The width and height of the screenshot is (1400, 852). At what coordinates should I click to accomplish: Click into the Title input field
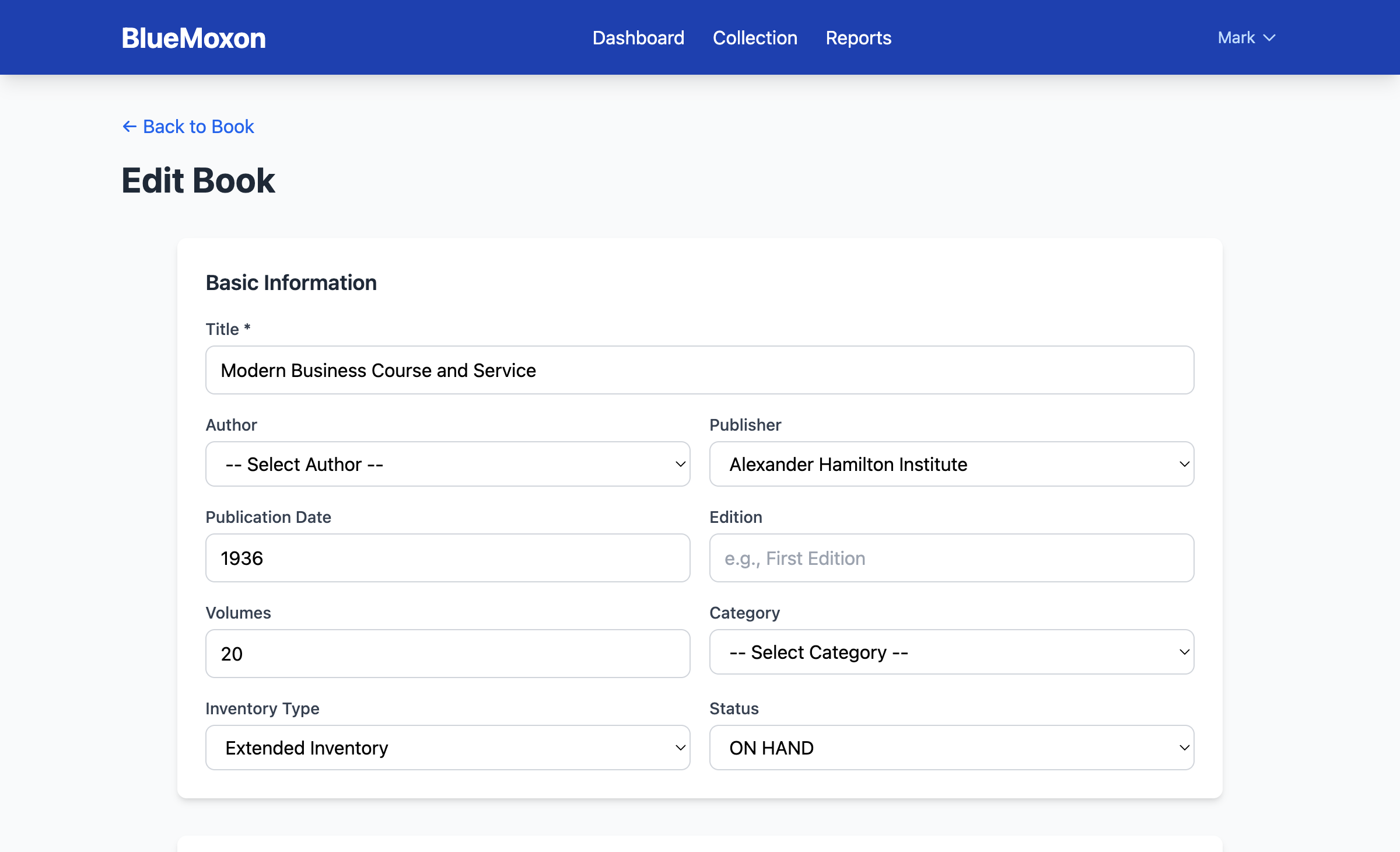click(699, 370)
